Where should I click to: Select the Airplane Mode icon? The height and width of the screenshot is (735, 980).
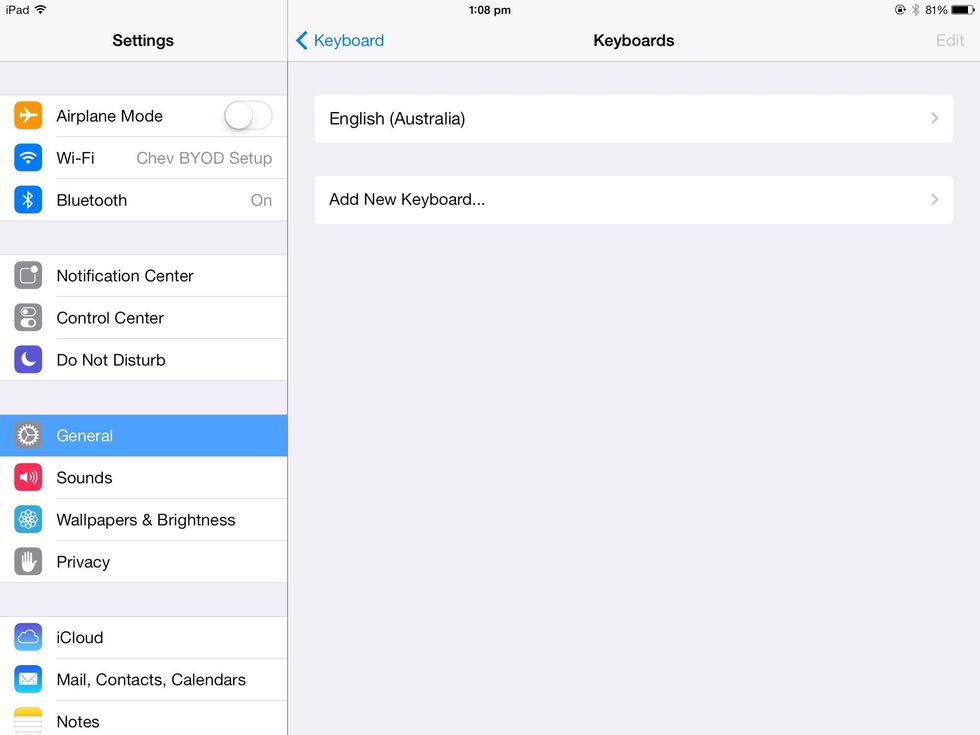(27, 116)
